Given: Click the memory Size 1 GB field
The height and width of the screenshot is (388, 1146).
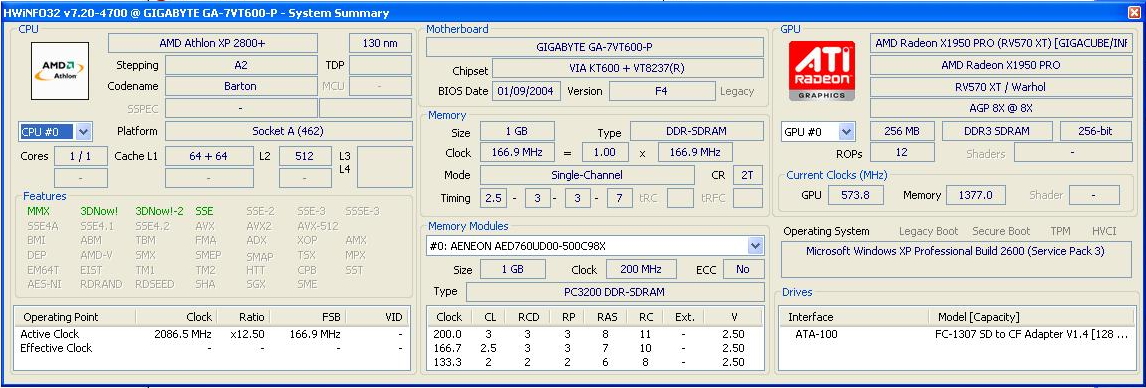Looking at the screenshot, I should pyautogui.click(x=517, y=132).
